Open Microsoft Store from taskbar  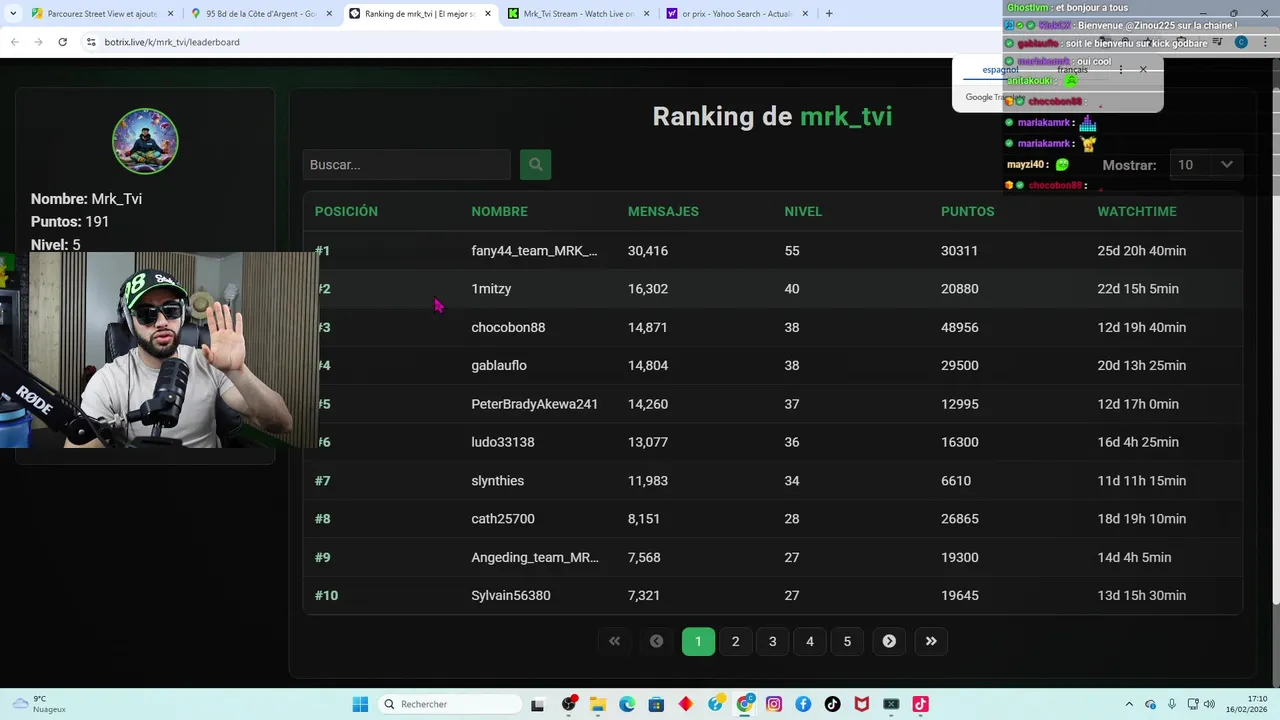tap(656, 704)
